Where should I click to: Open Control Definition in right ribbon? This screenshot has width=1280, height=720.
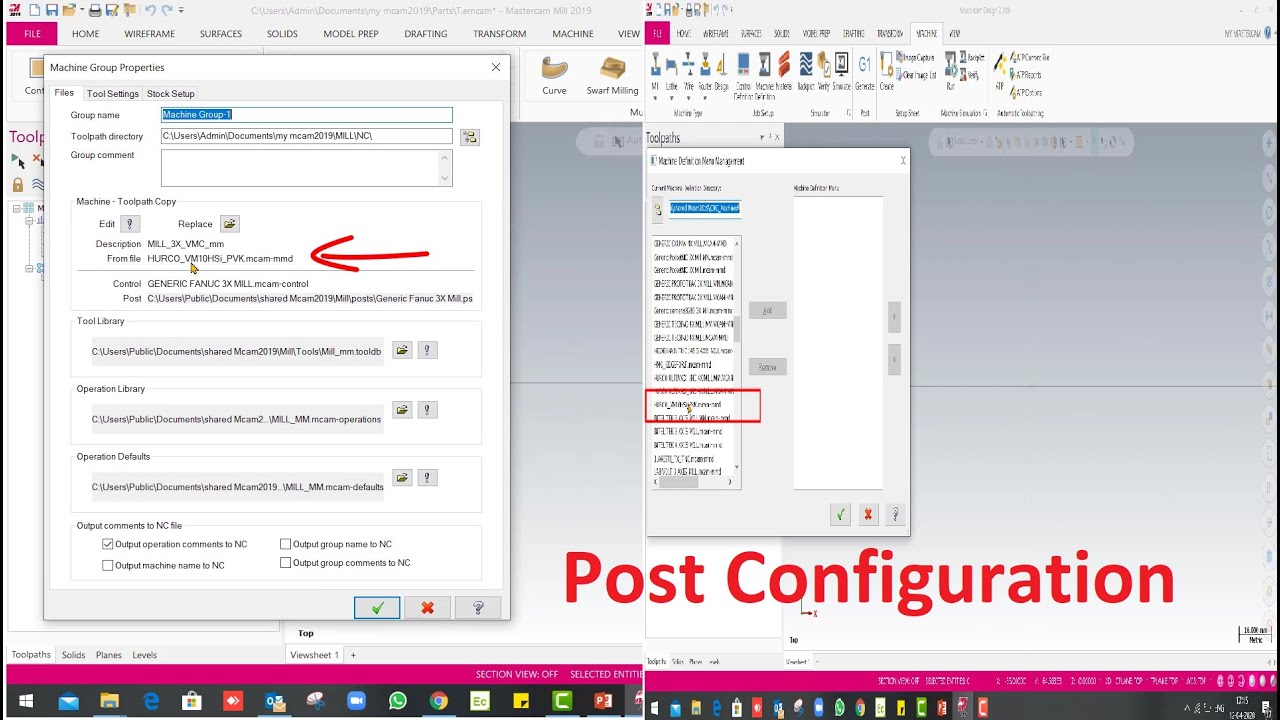(x=743, y=74)
